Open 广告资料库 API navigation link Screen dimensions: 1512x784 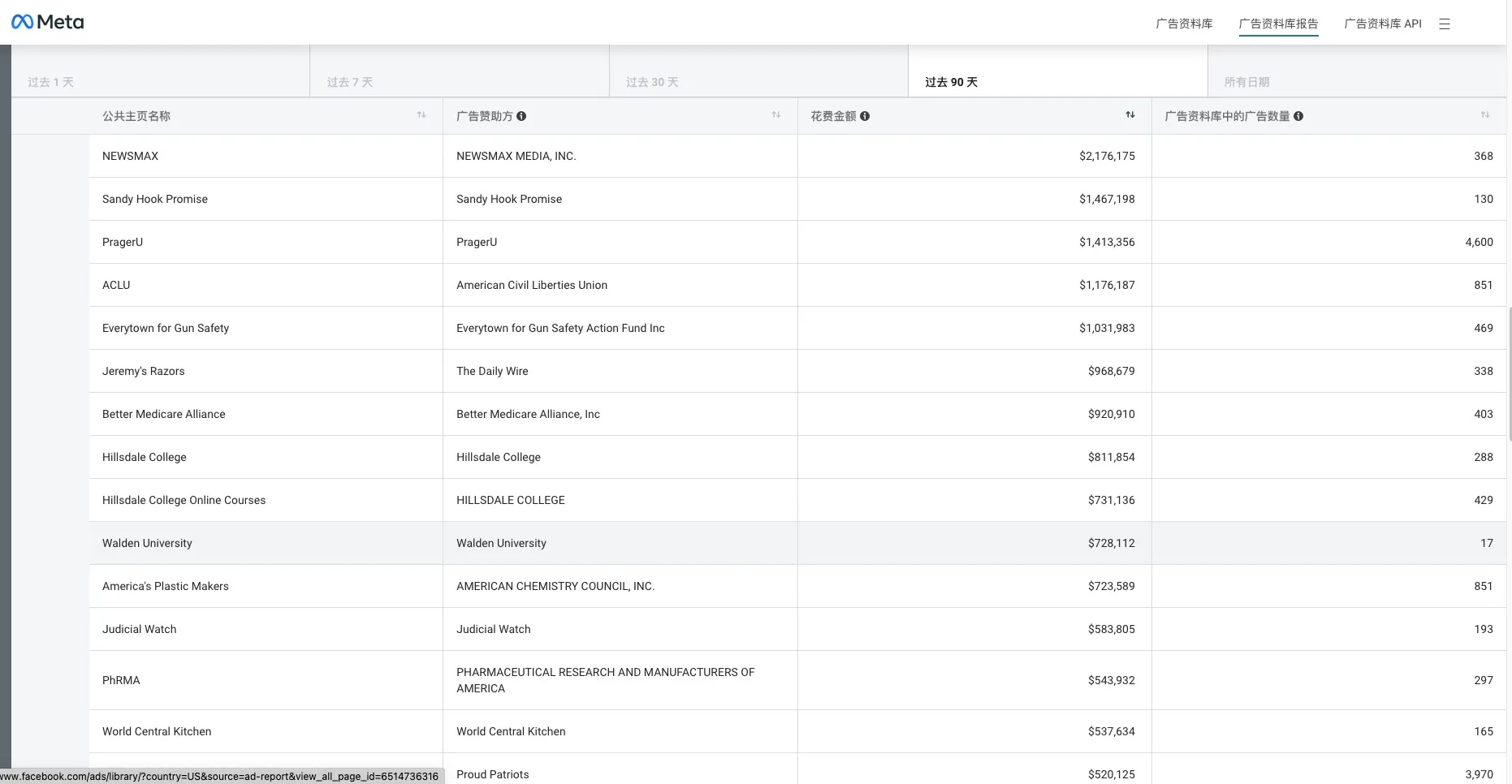point(1383,24)
